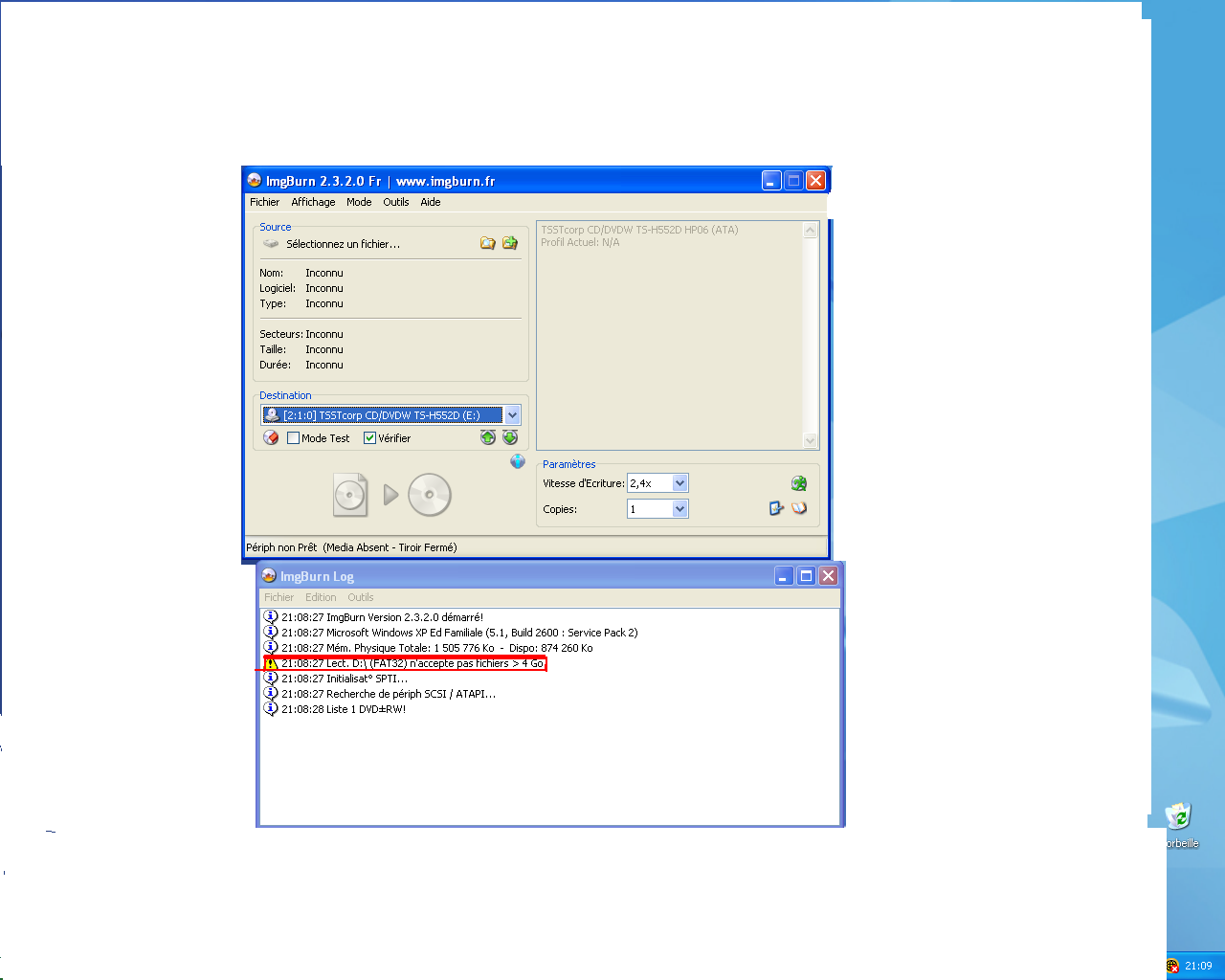
Task: Enable the Mode Test checkbox
Action: click(294, 438)
